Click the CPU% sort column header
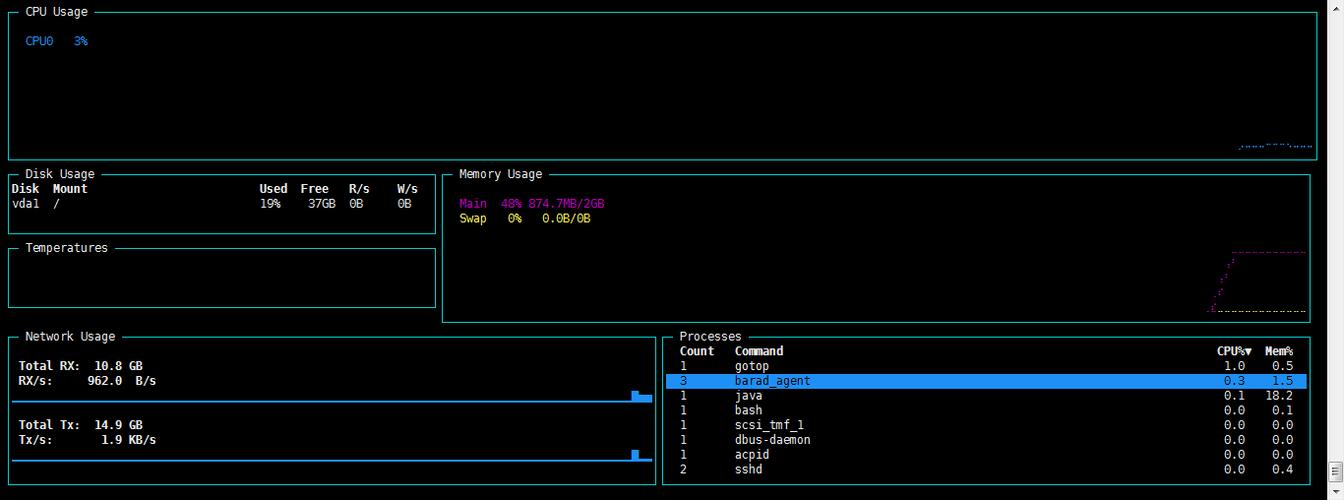The width and height of the screenshot is (1344, 500). click(x=1233, y=351)
